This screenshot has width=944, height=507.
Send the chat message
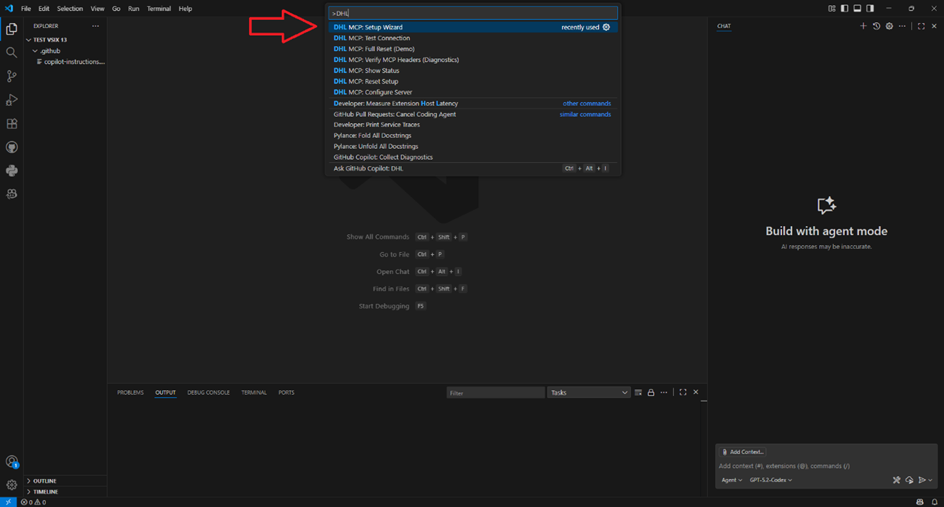click(922, 480)
